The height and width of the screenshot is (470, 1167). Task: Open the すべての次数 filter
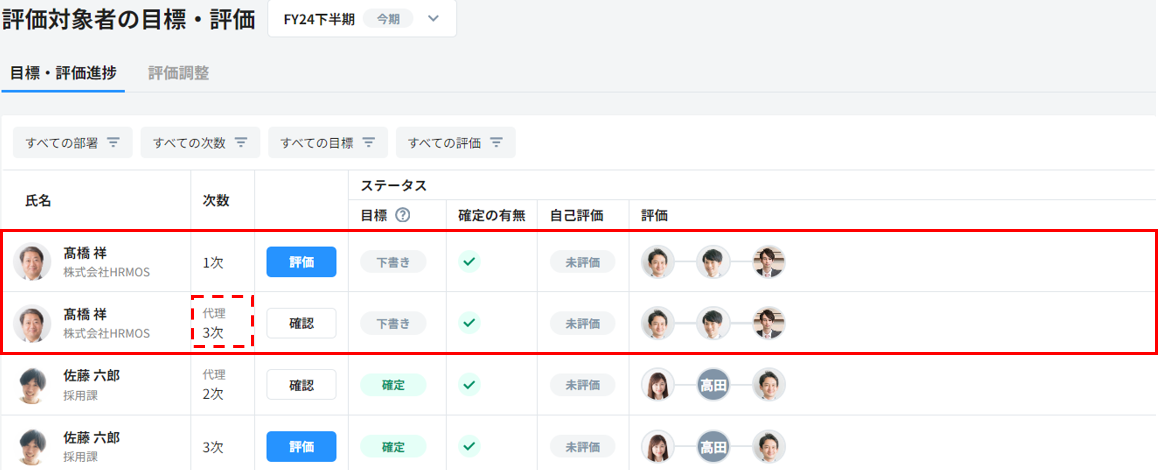[x=200, y=143]
